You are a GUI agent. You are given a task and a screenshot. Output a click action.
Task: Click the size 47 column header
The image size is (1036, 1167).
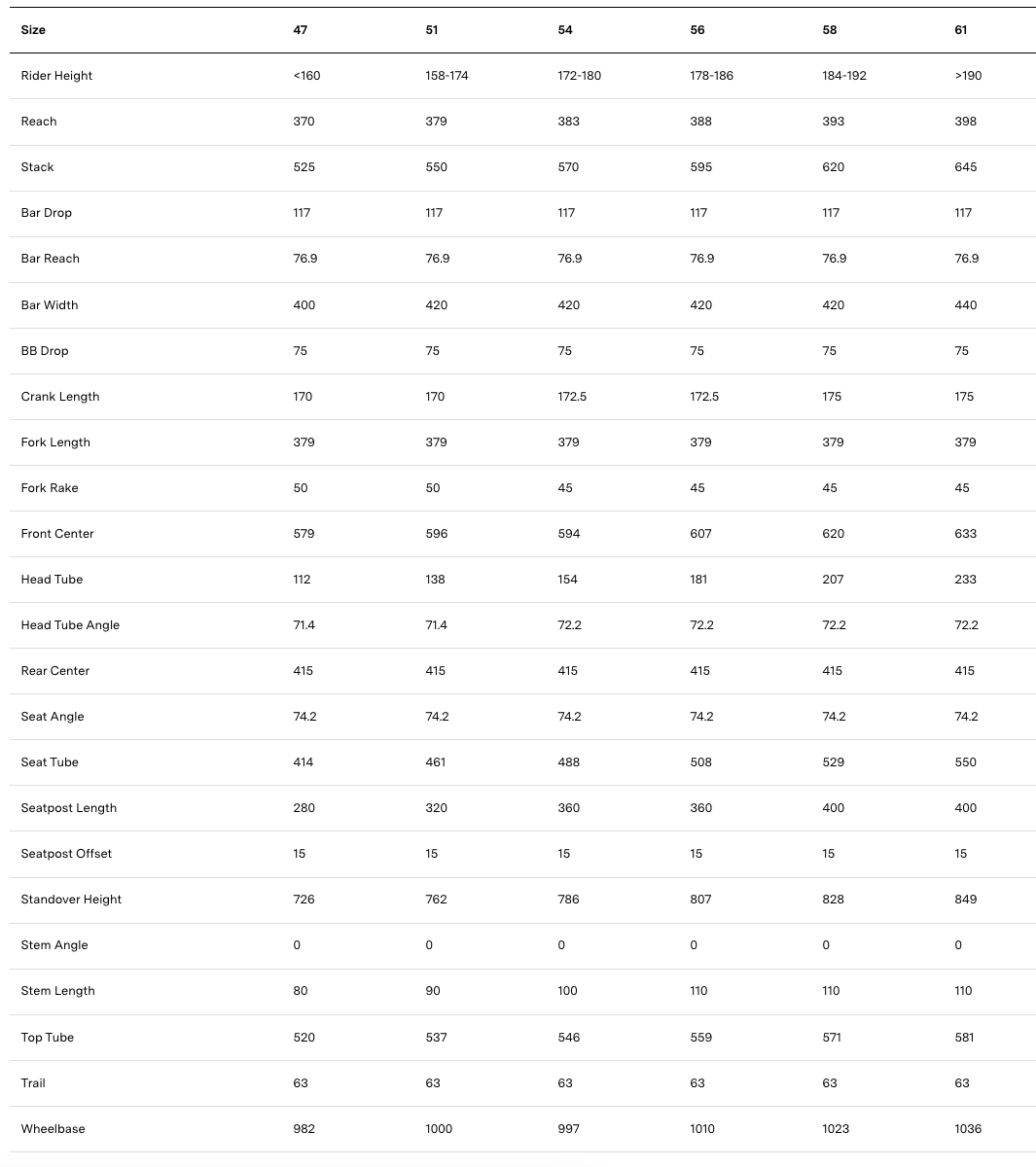click(301, 30)
